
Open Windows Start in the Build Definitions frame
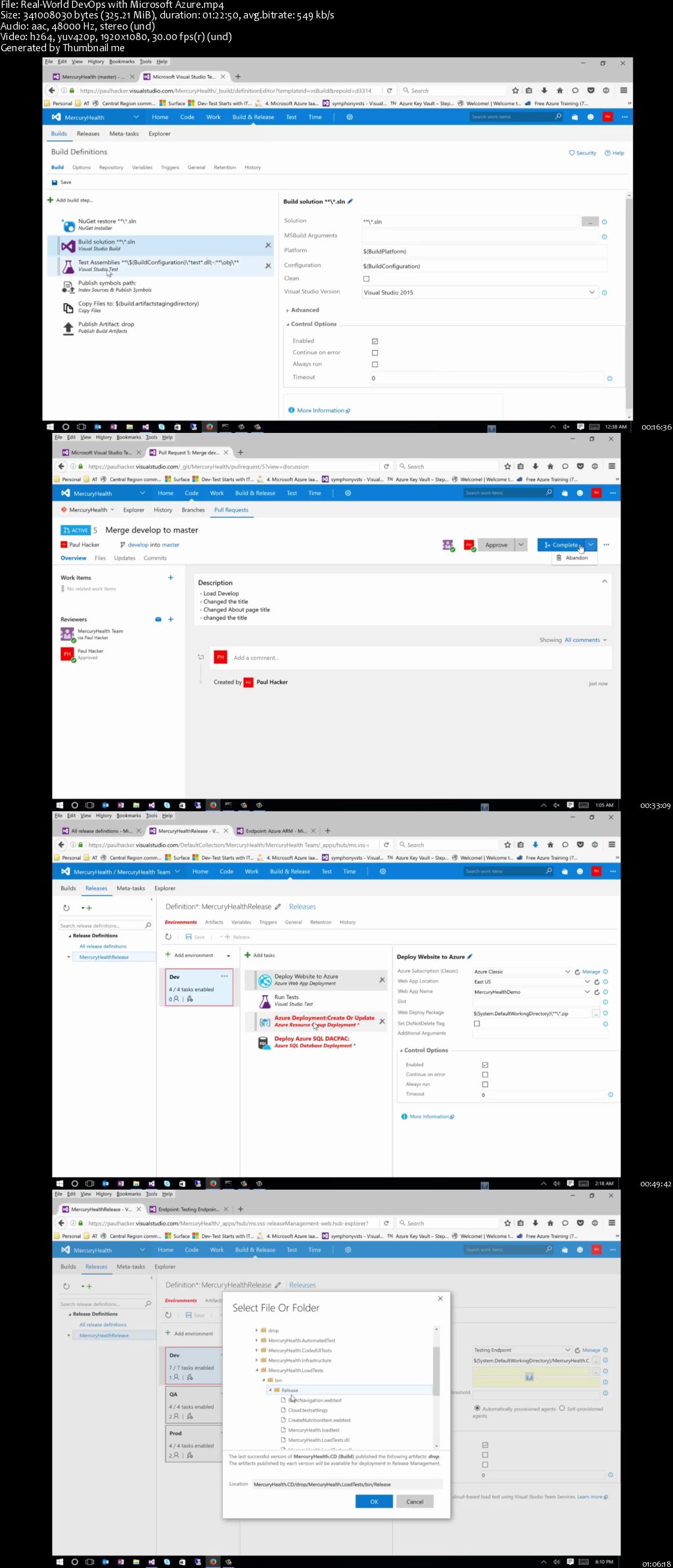pyautogui.click(x=50, y=427)
